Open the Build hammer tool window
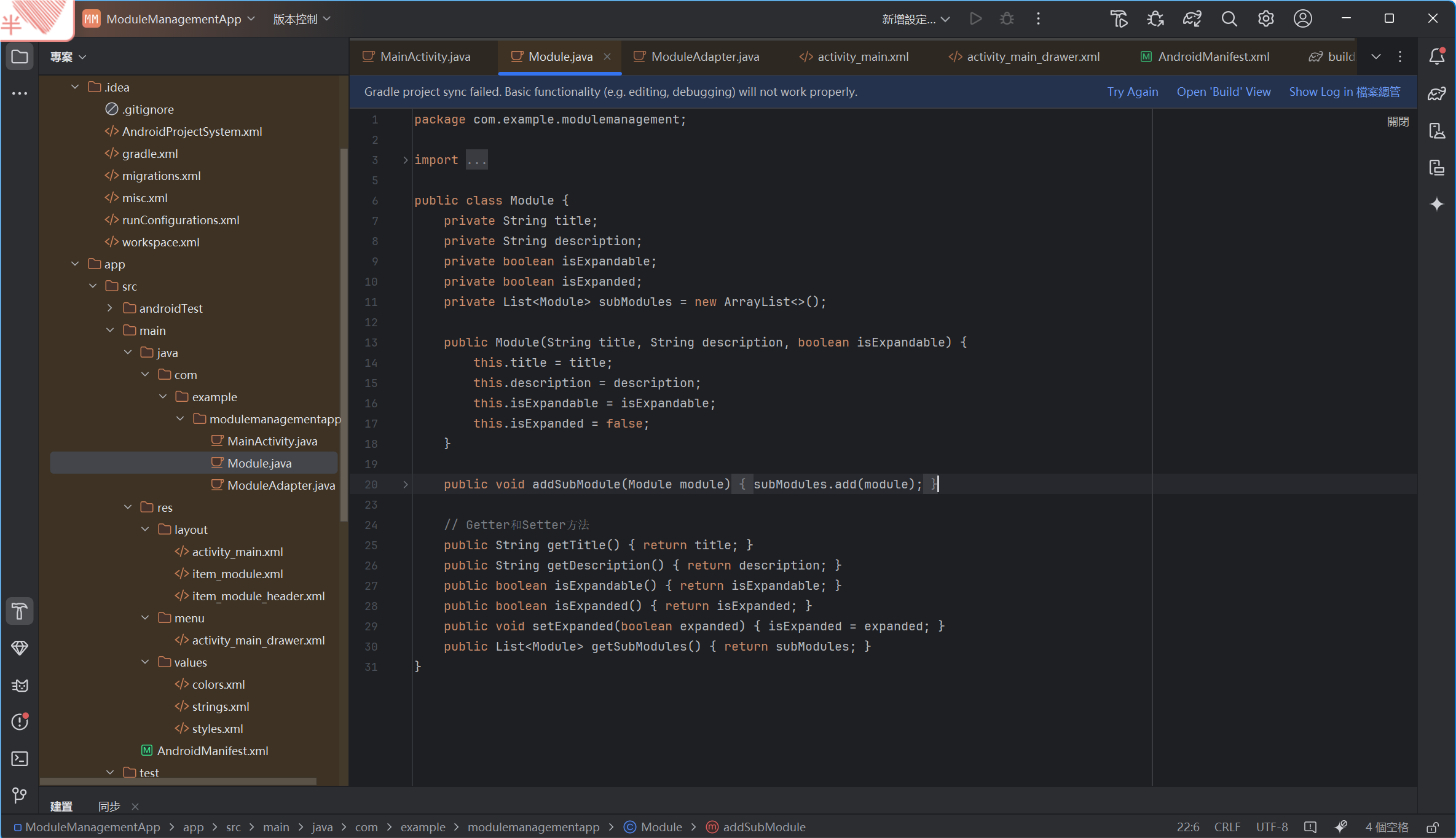The width and height of the screenshot is (1456, 838). (x=20, y=611)
